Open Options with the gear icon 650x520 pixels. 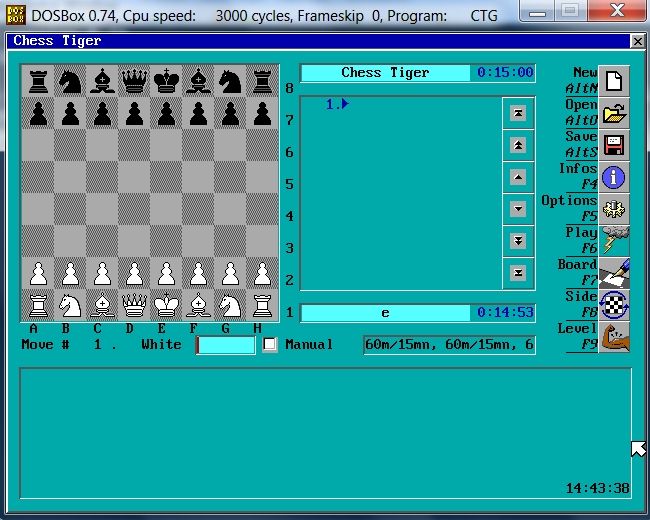614,209
